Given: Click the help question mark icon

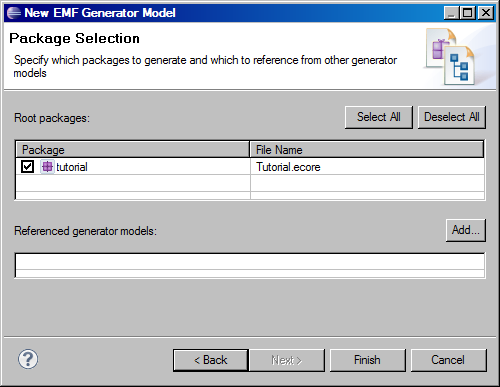Looking at the screenshot, I should 28,359.
